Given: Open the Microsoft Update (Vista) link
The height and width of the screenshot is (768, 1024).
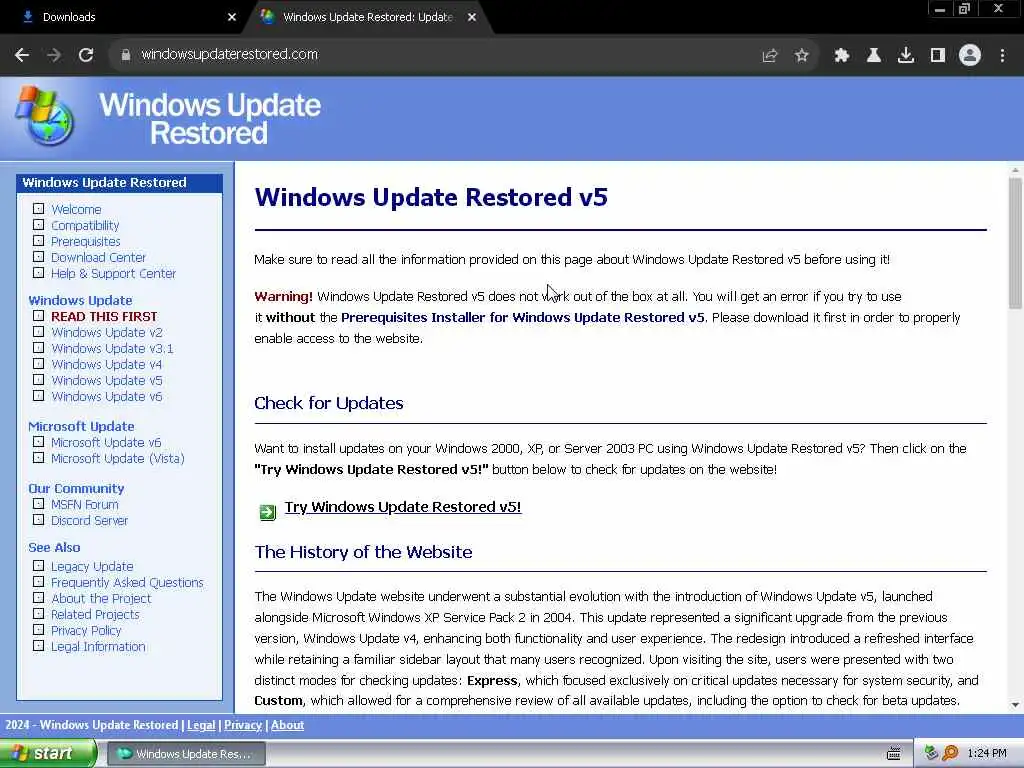Looking at the screenshot, I should tap(118, 458).
